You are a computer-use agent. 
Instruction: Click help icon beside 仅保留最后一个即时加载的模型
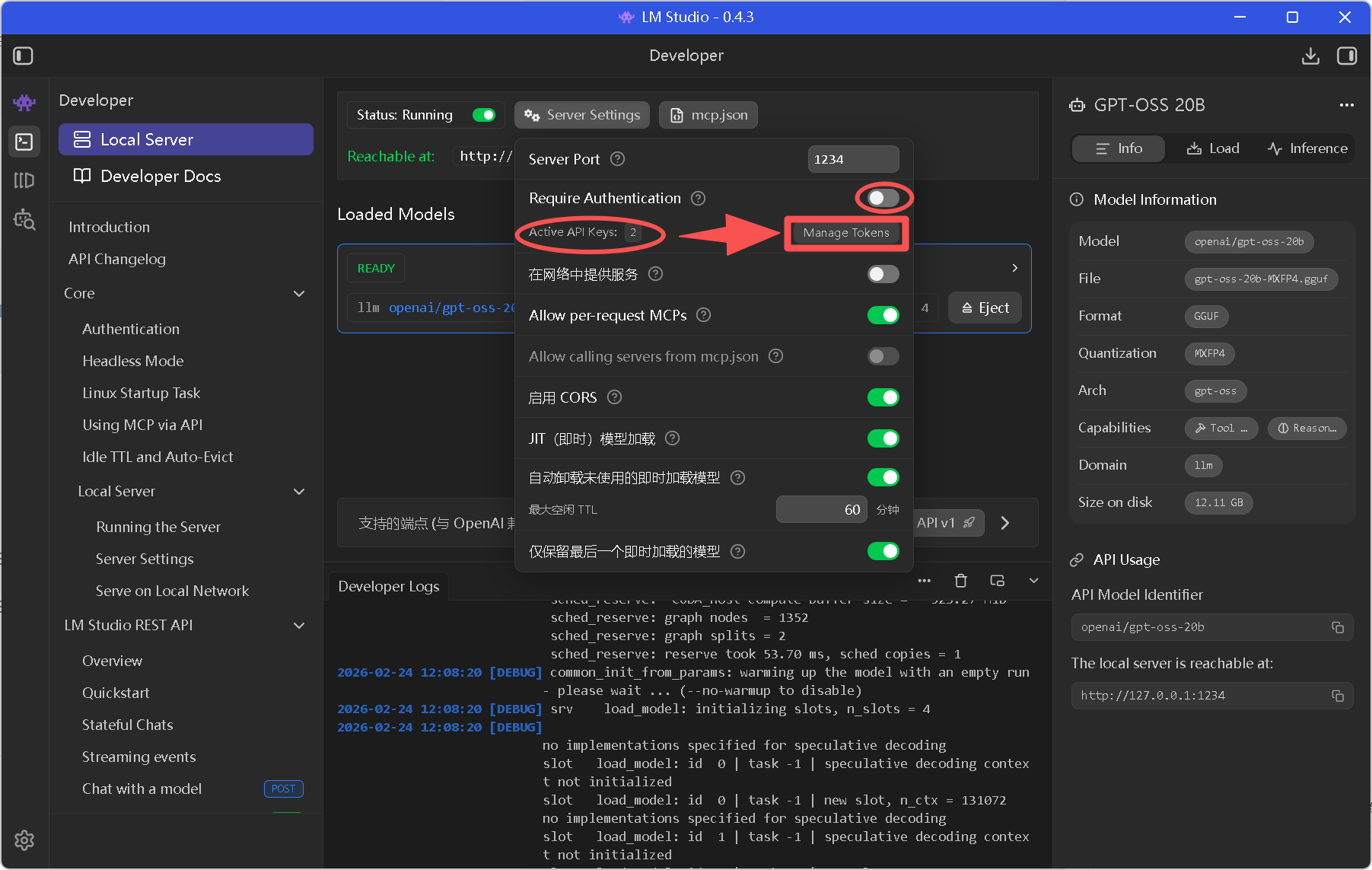point(737,551)
